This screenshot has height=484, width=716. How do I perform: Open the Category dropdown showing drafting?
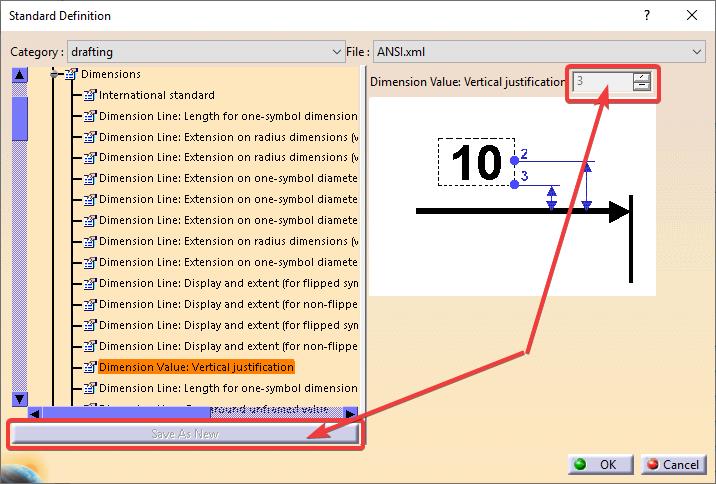click(206, 52)
